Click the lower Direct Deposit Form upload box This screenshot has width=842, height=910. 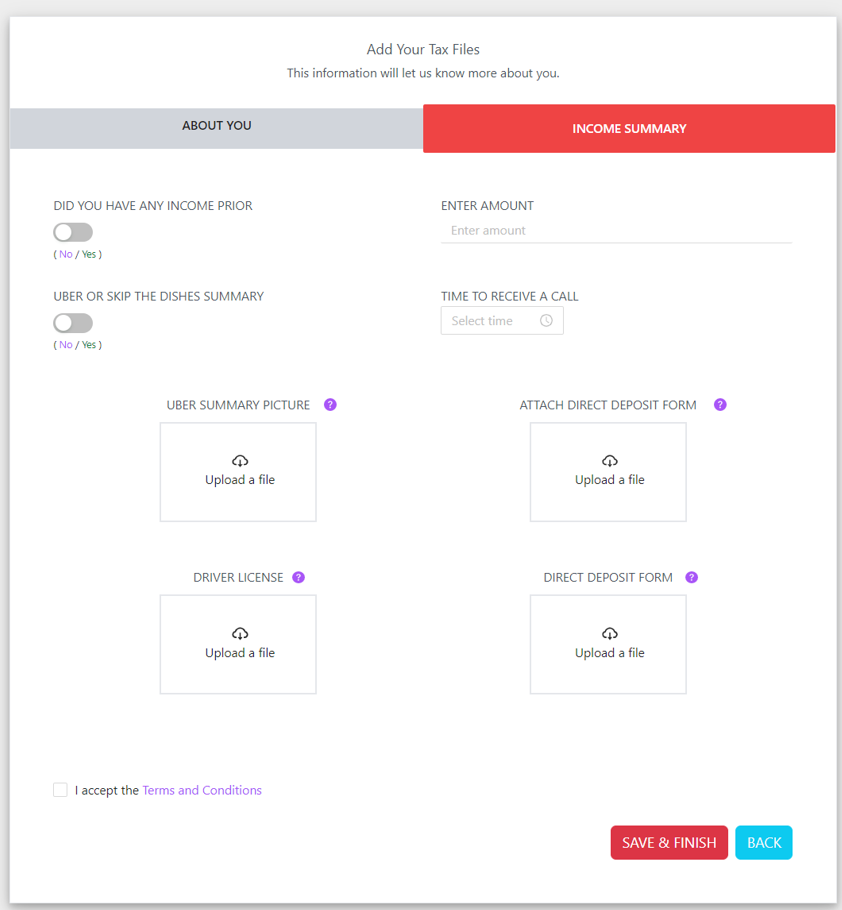[x=608, y=644]
